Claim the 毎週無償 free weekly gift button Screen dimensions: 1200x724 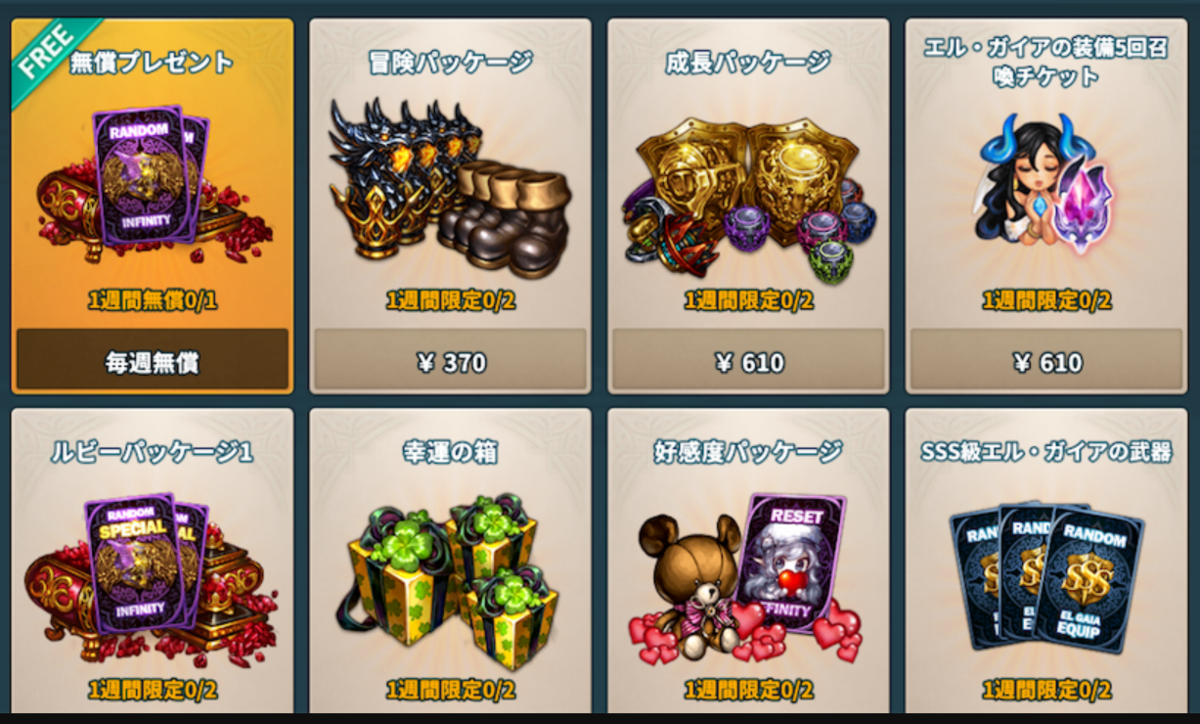point(152,361)
